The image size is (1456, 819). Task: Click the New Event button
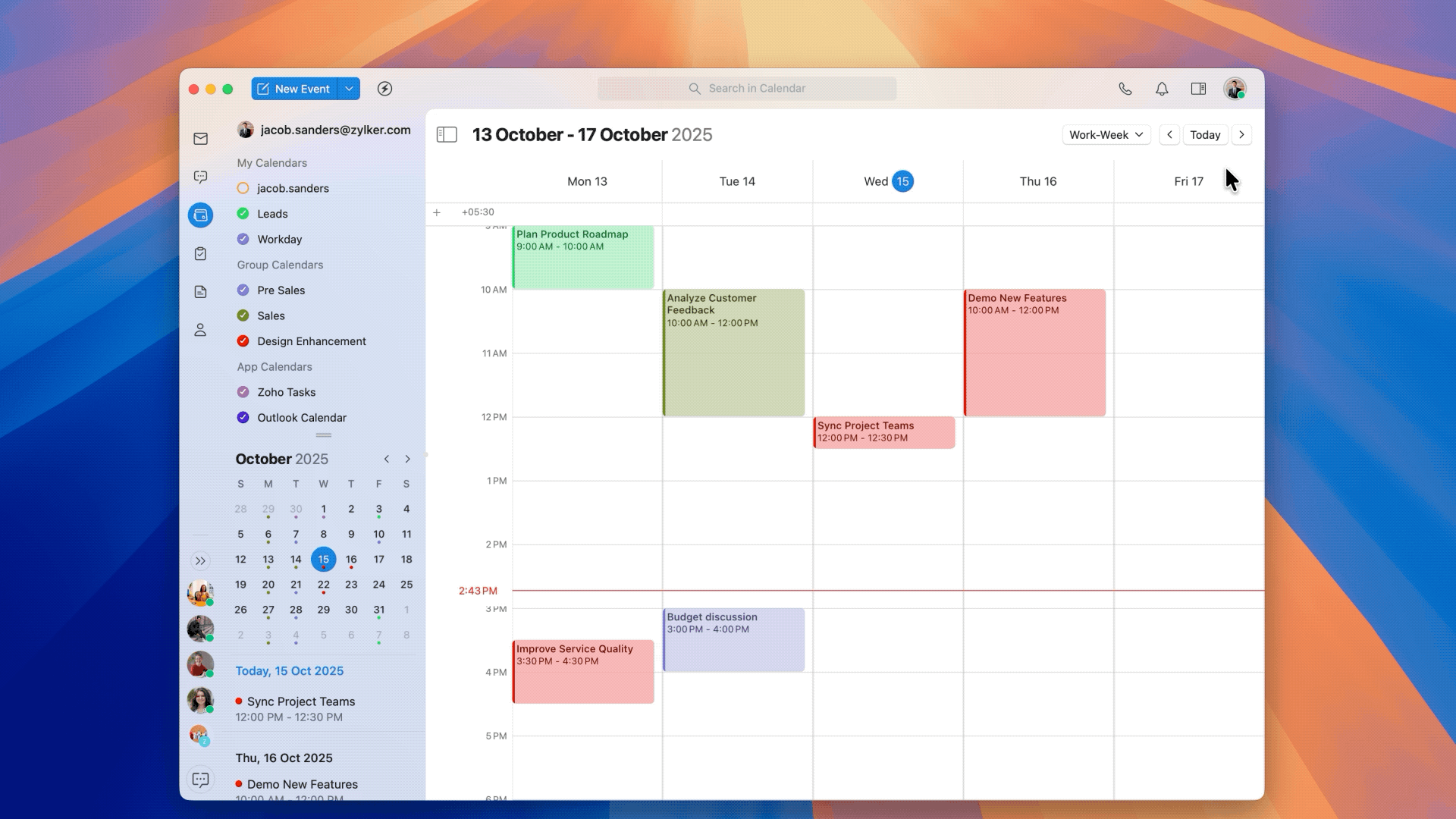coord(295,89)
